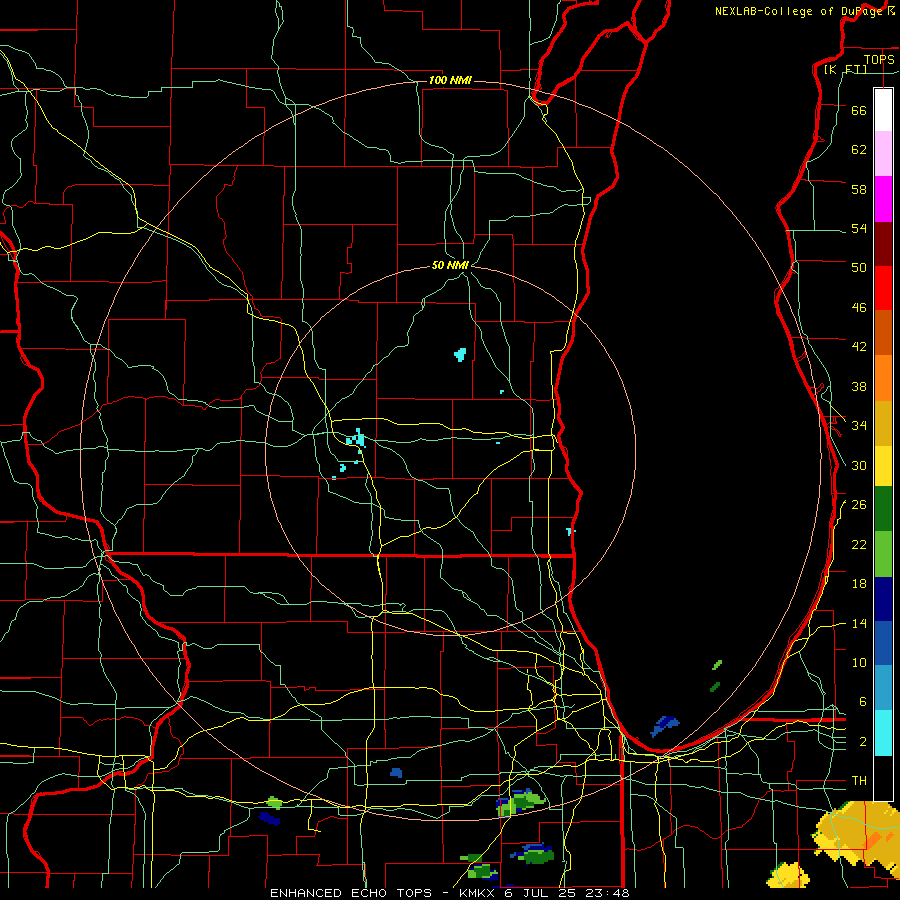This screenshot has height=900, width=900.
Task: Click the maroon legend swatch
Action: [883, 244]
